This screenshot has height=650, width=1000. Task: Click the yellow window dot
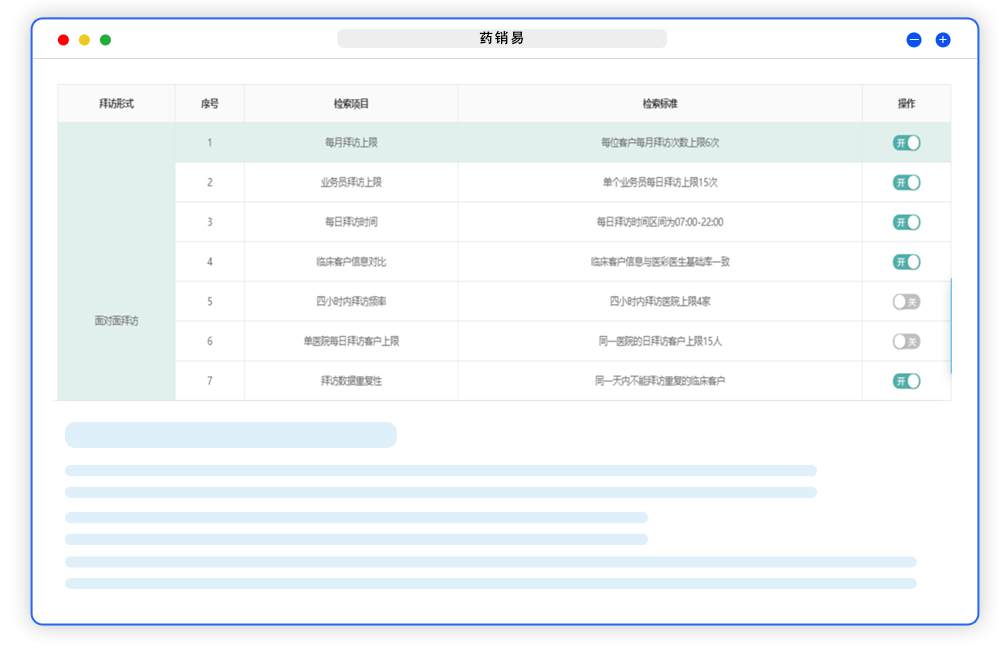84,40
